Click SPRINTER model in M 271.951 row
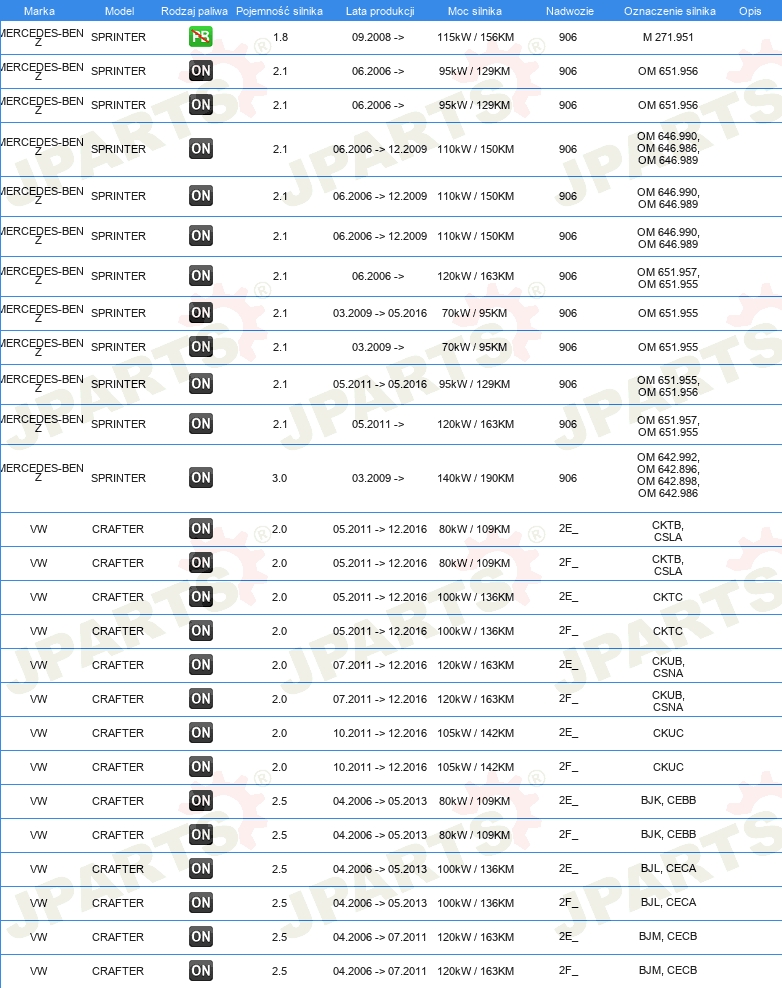782x988 pixels. (118, 37)
